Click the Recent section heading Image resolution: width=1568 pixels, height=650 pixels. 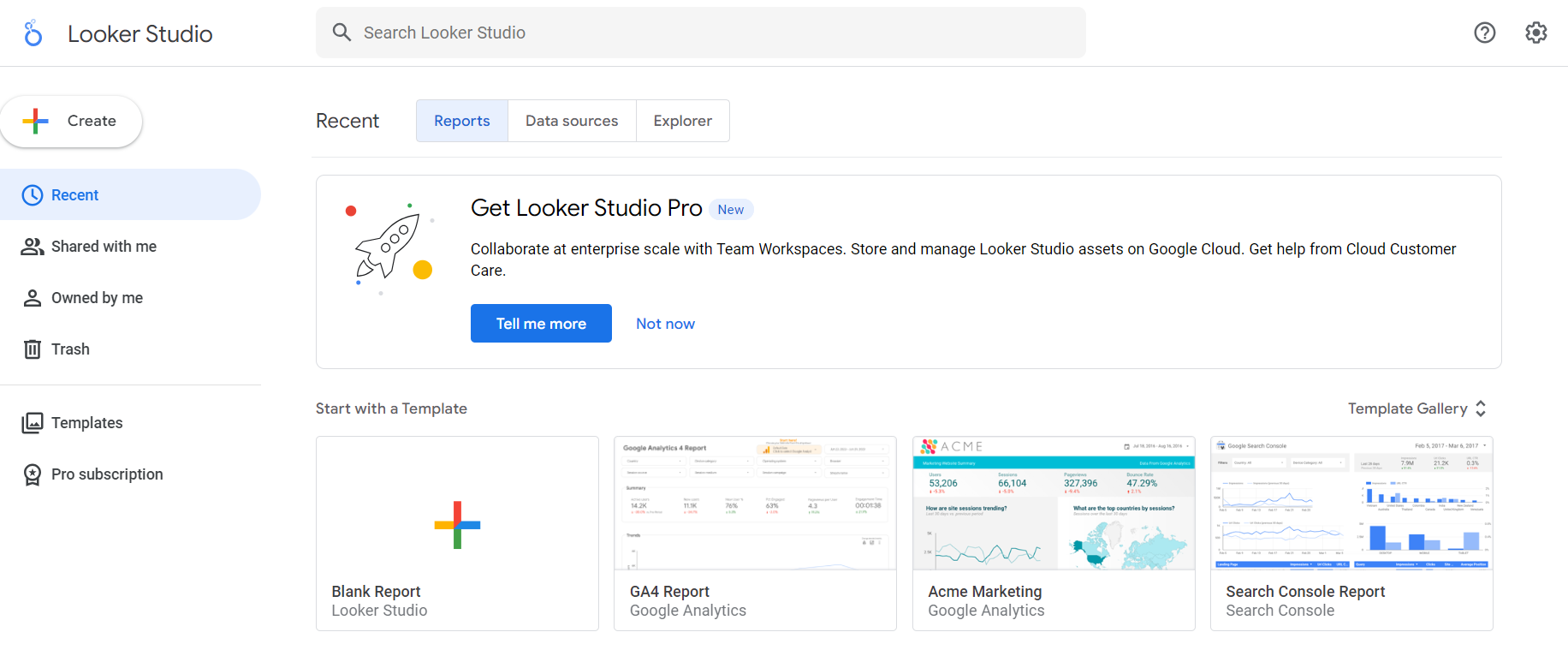[347, 121]
